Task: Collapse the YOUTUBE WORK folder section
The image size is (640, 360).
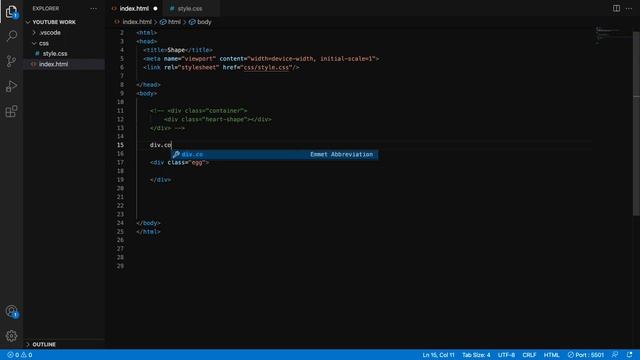Action: [54, 22]
